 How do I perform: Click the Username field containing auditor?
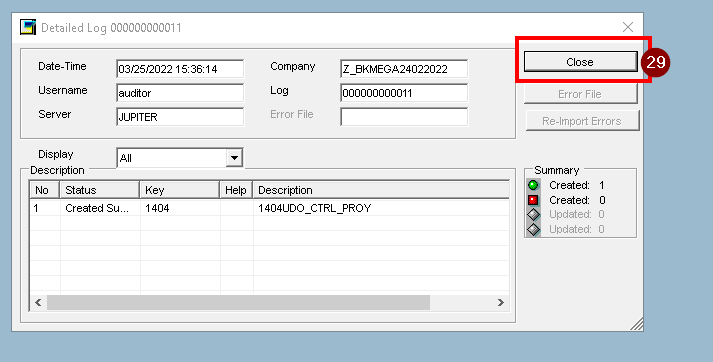pyautogui.click(x=180, y=93)
